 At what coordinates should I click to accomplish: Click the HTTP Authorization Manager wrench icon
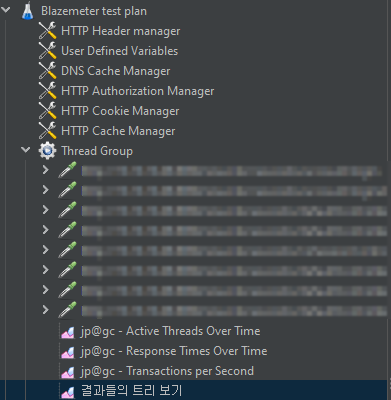(47, 91)
